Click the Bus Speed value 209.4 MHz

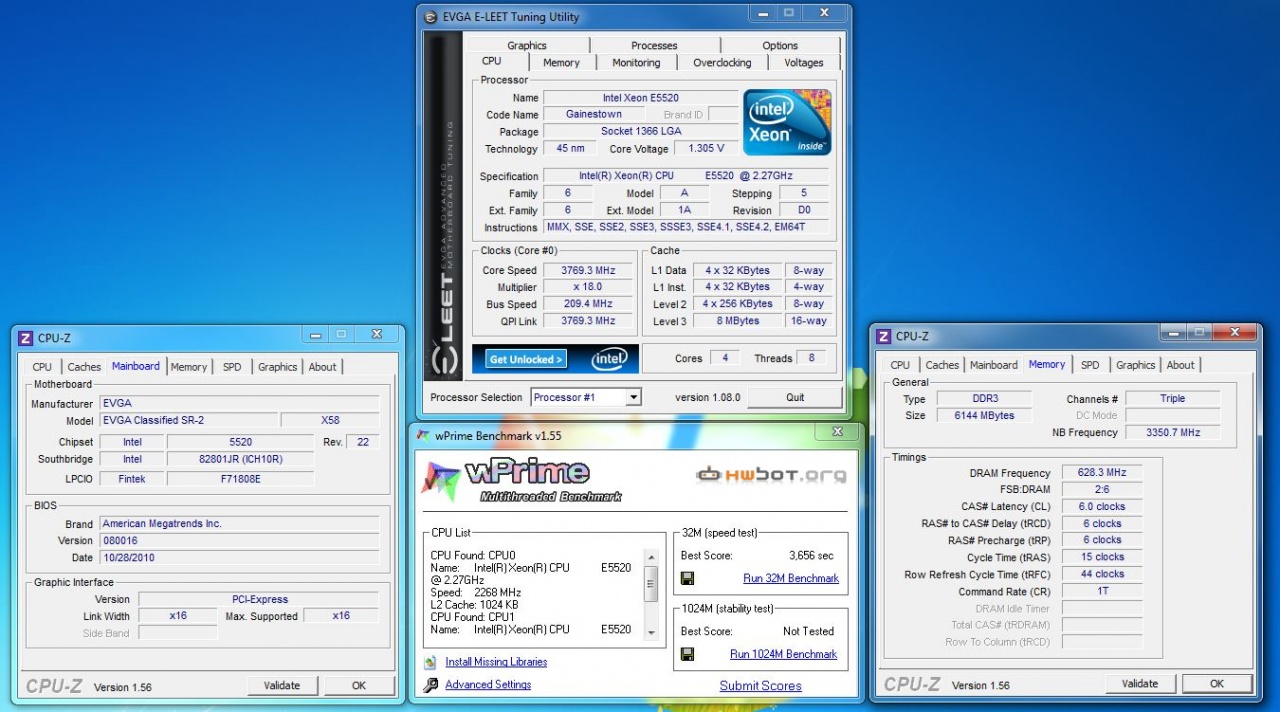click(x=588, y=304)
